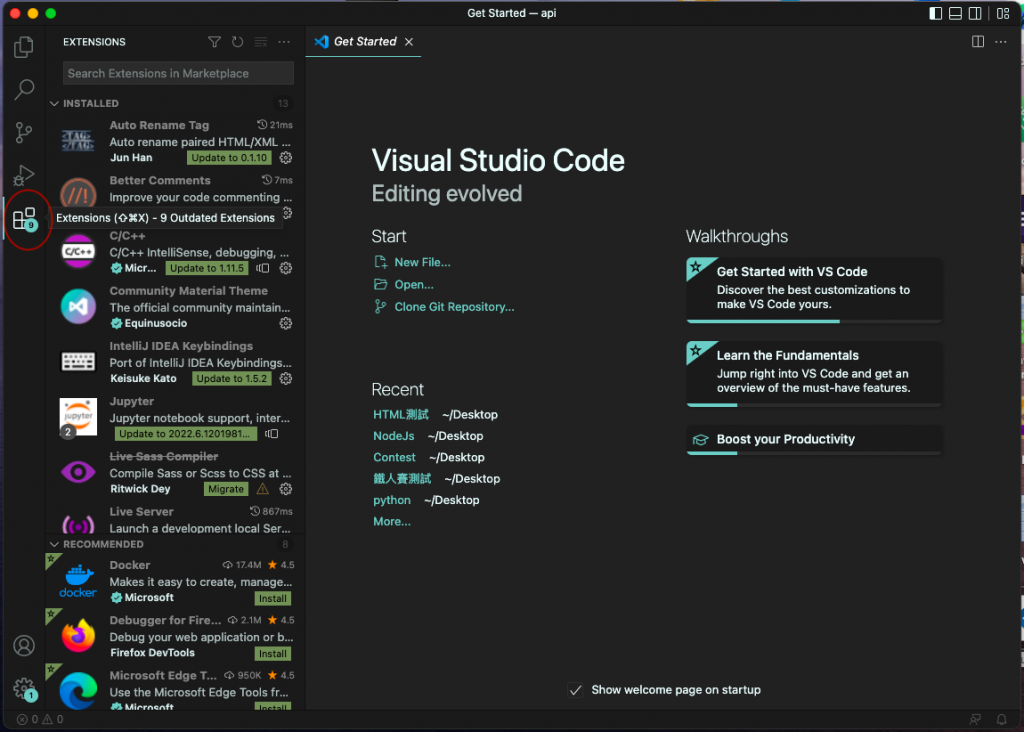The image size is (1024, 732).
Task: Select Community Material Theme extension title
Action: coord(188,291)
